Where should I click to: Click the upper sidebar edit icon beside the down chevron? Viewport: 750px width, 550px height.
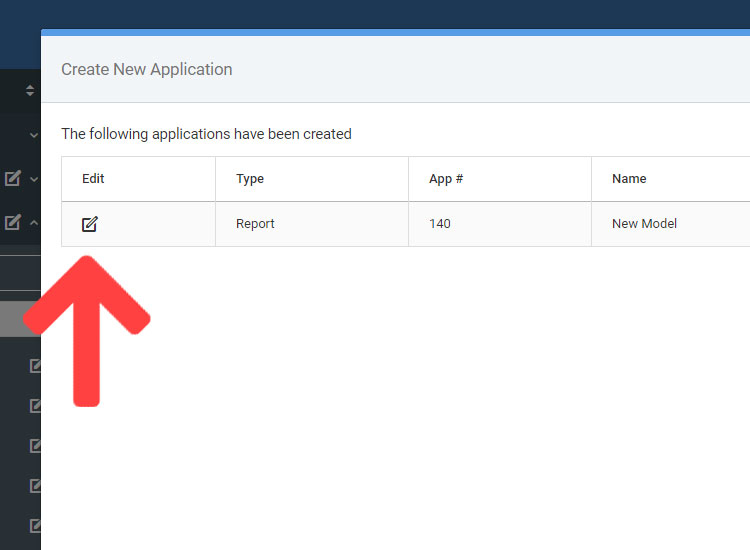13,178
